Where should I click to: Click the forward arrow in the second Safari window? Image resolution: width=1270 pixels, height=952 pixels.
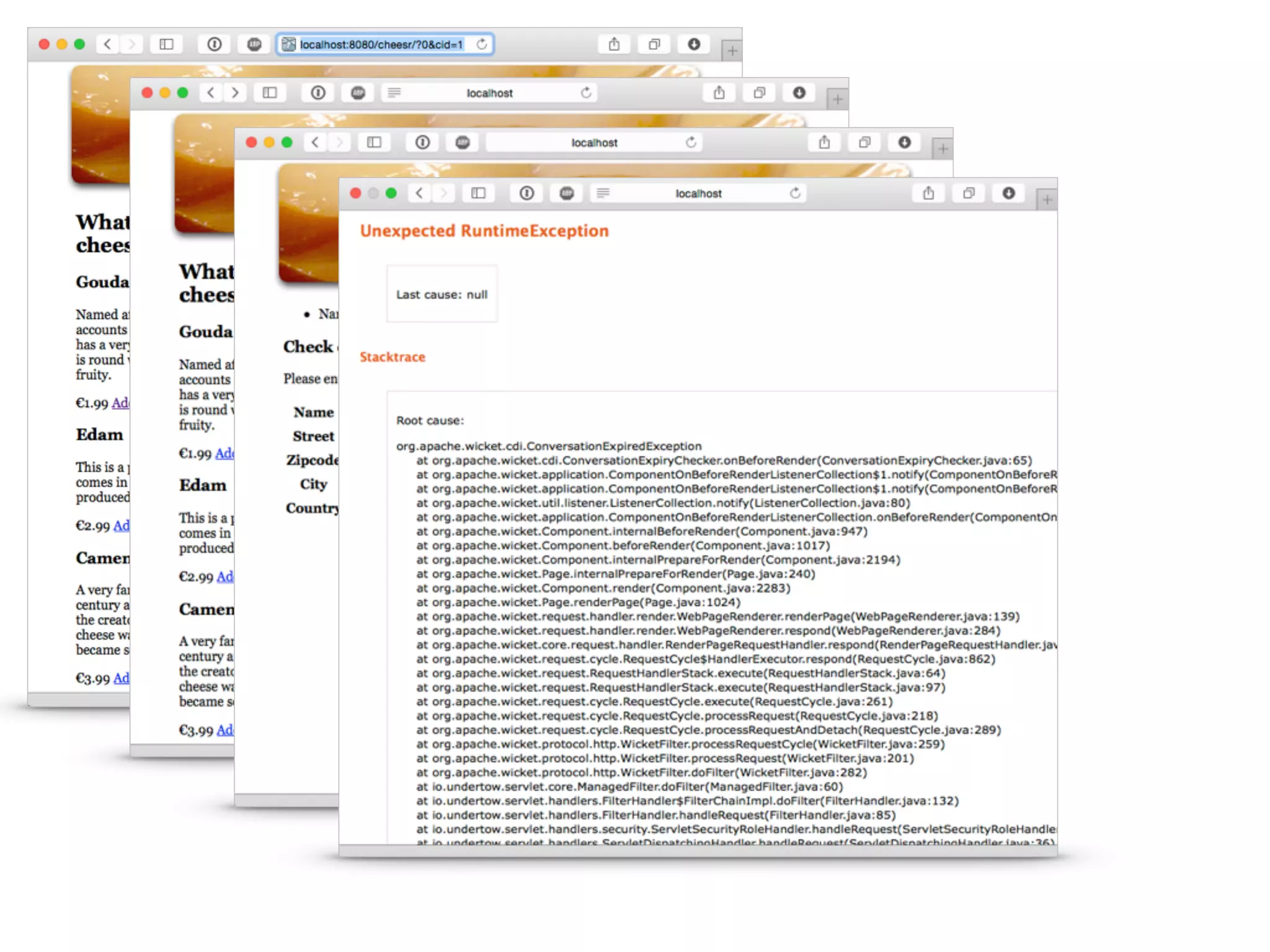[x=235, y=93]
